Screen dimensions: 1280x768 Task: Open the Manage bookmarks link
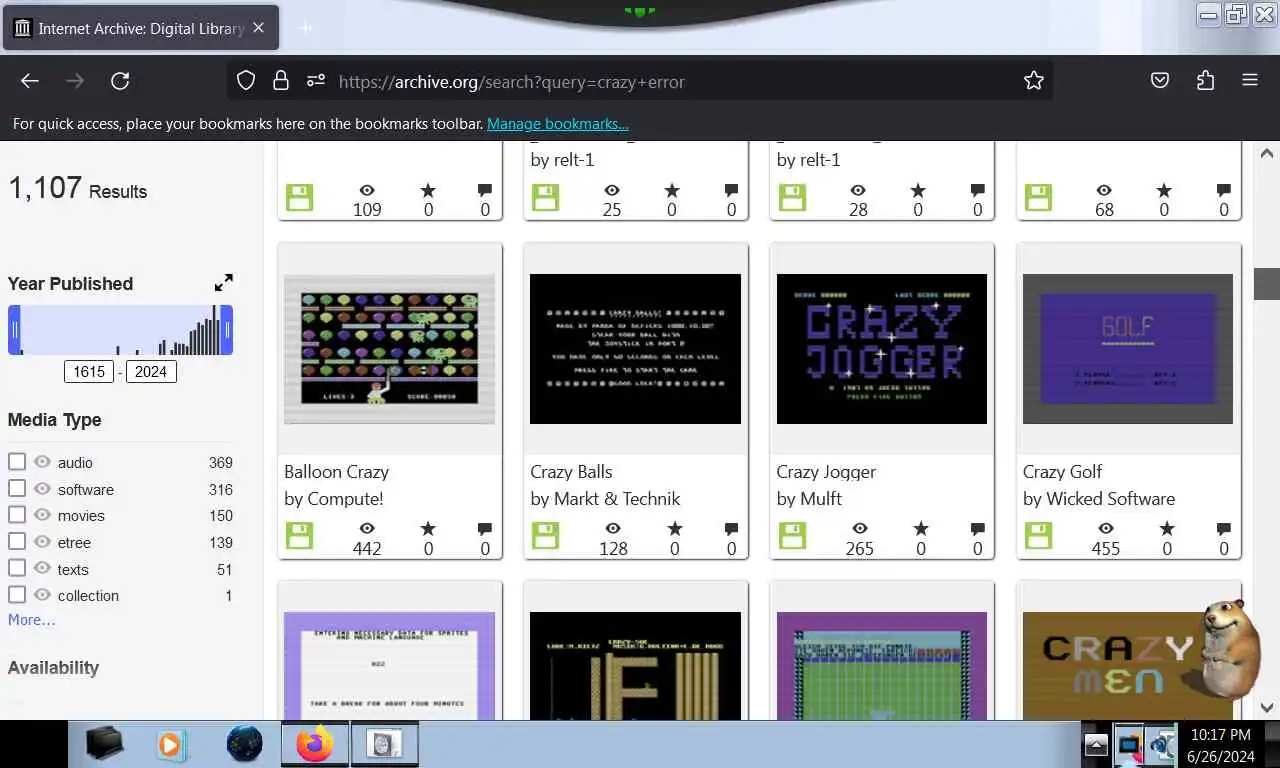tap(558, 124)
